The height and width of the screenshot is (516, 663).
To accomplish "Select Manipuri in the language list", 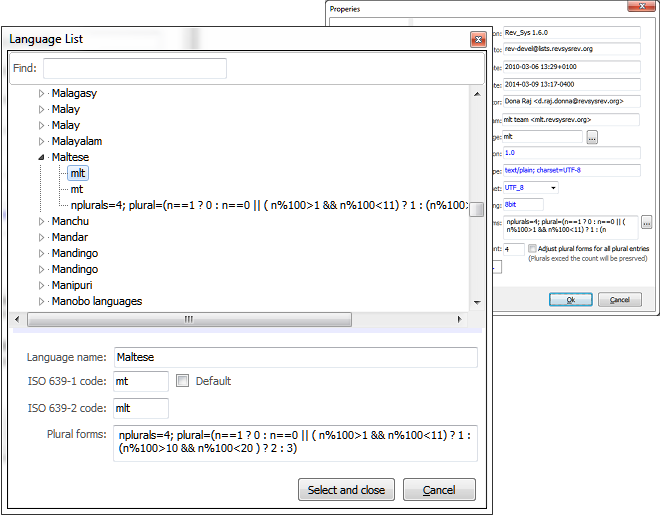I will 72,286.
